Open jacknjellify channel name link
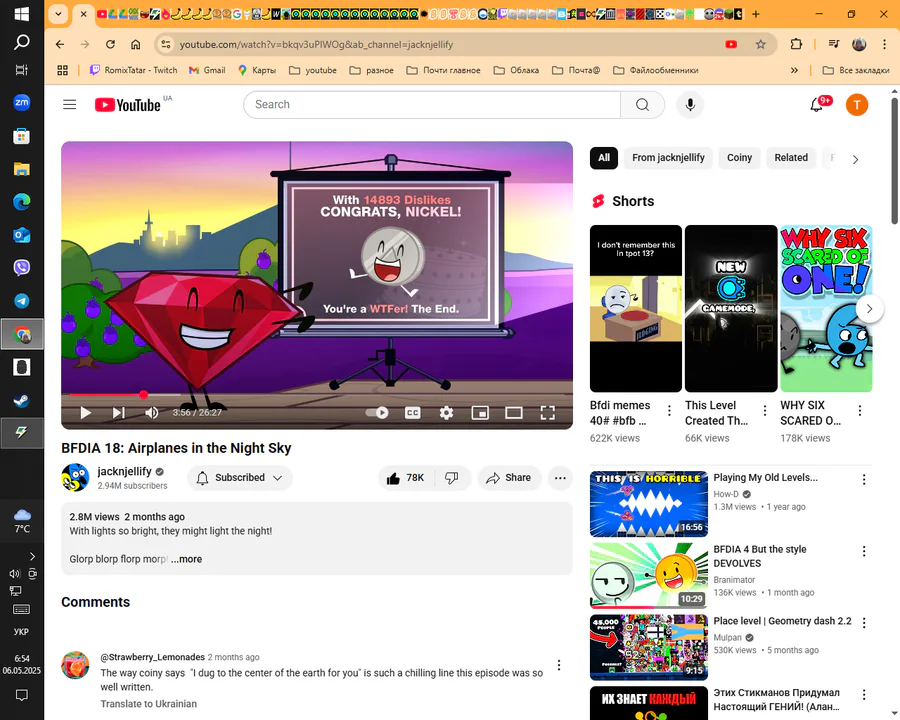 pos(125,471)
